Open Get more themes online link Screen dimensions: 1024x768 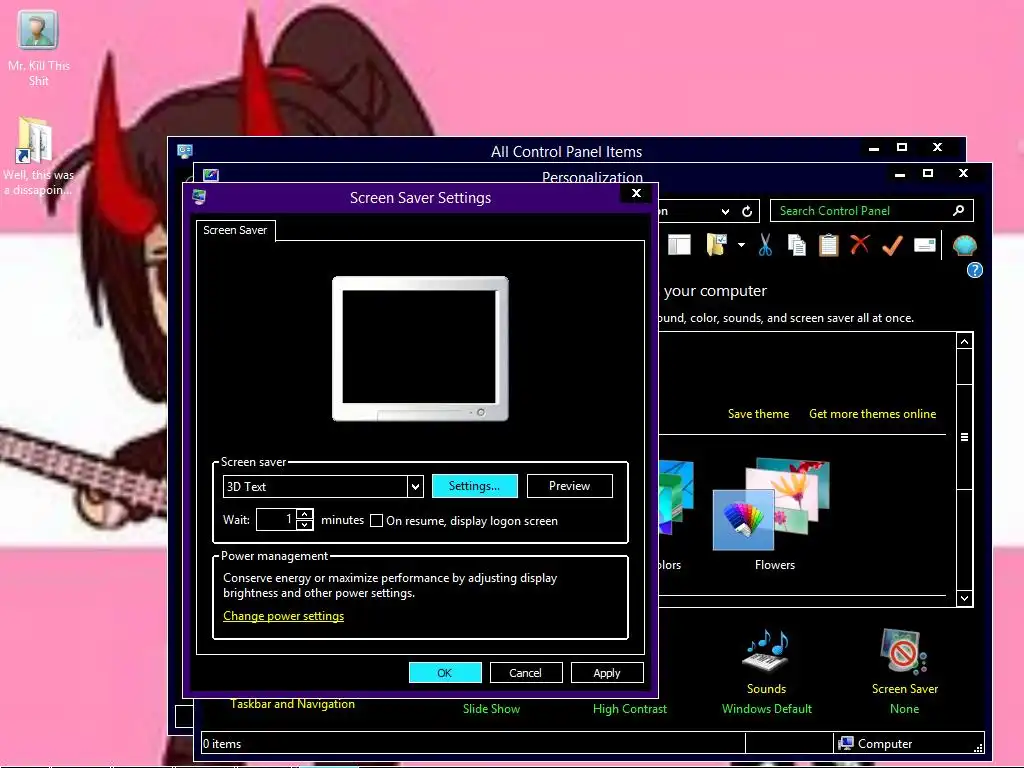pos(872,414)
